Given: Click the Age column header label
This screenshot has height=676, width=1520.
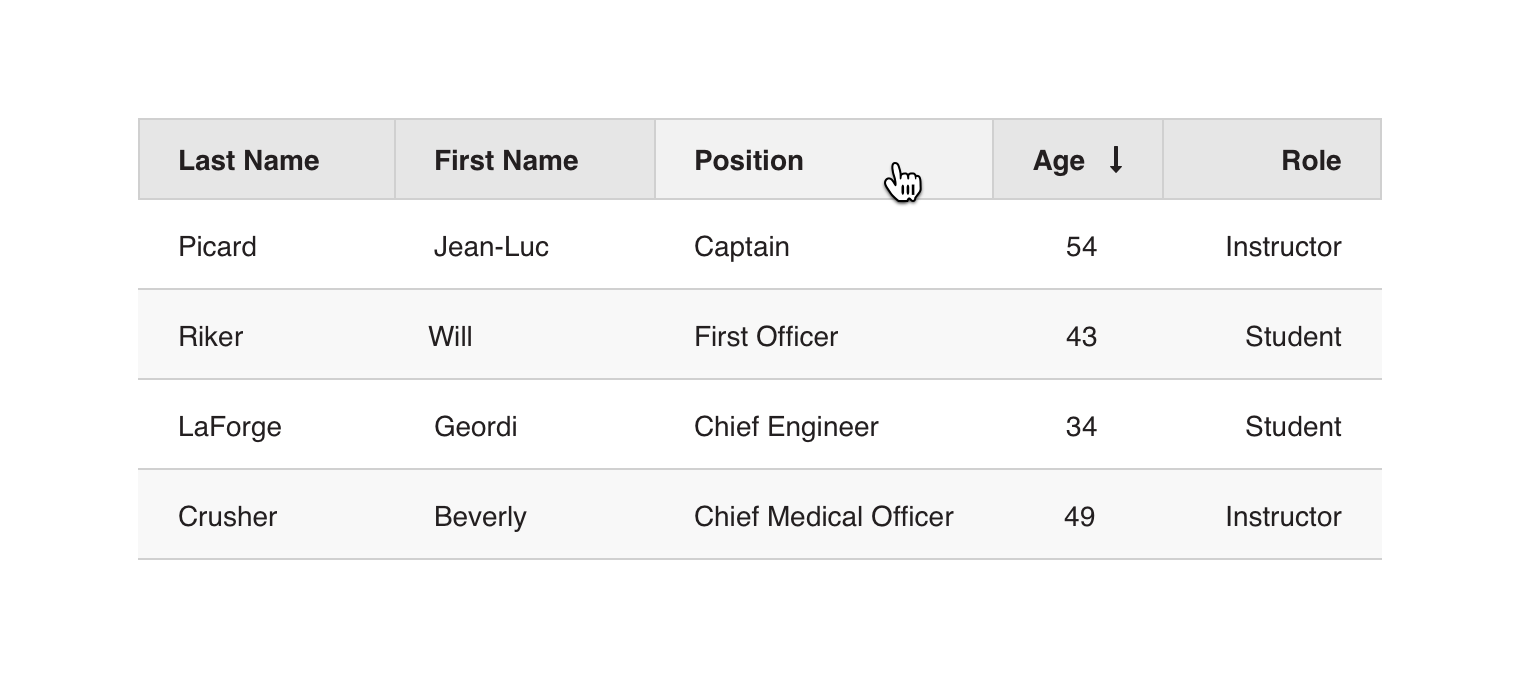Looking at the screenshot, I should pos(1058,161).
